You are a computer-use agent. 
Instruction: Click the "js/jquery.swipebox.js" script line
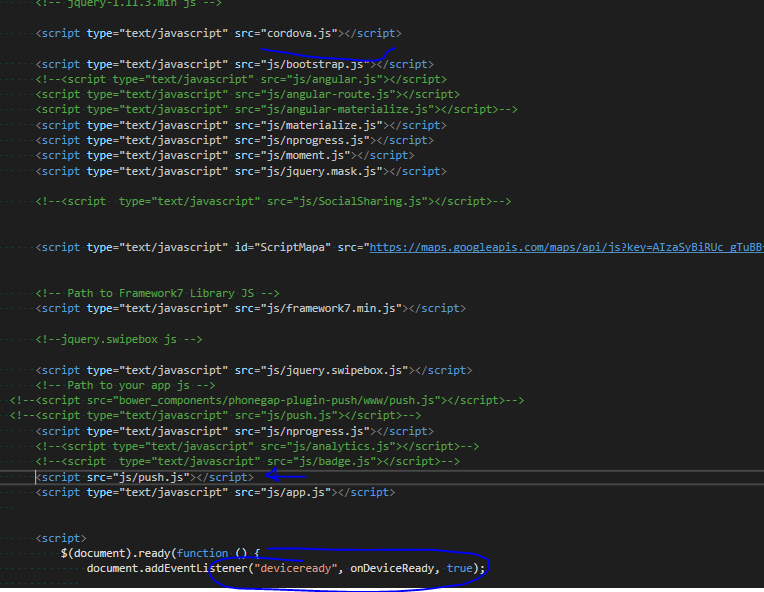tap(254, 370)
